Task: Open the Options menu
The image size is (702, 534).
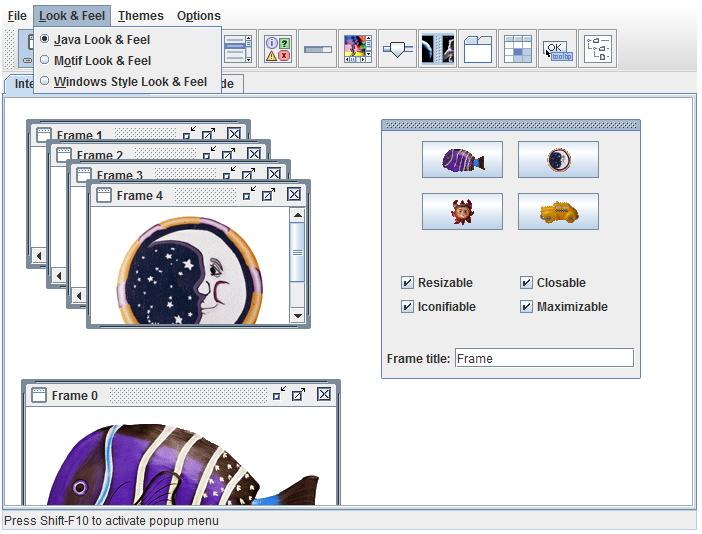Action: (x=199, y=16)
